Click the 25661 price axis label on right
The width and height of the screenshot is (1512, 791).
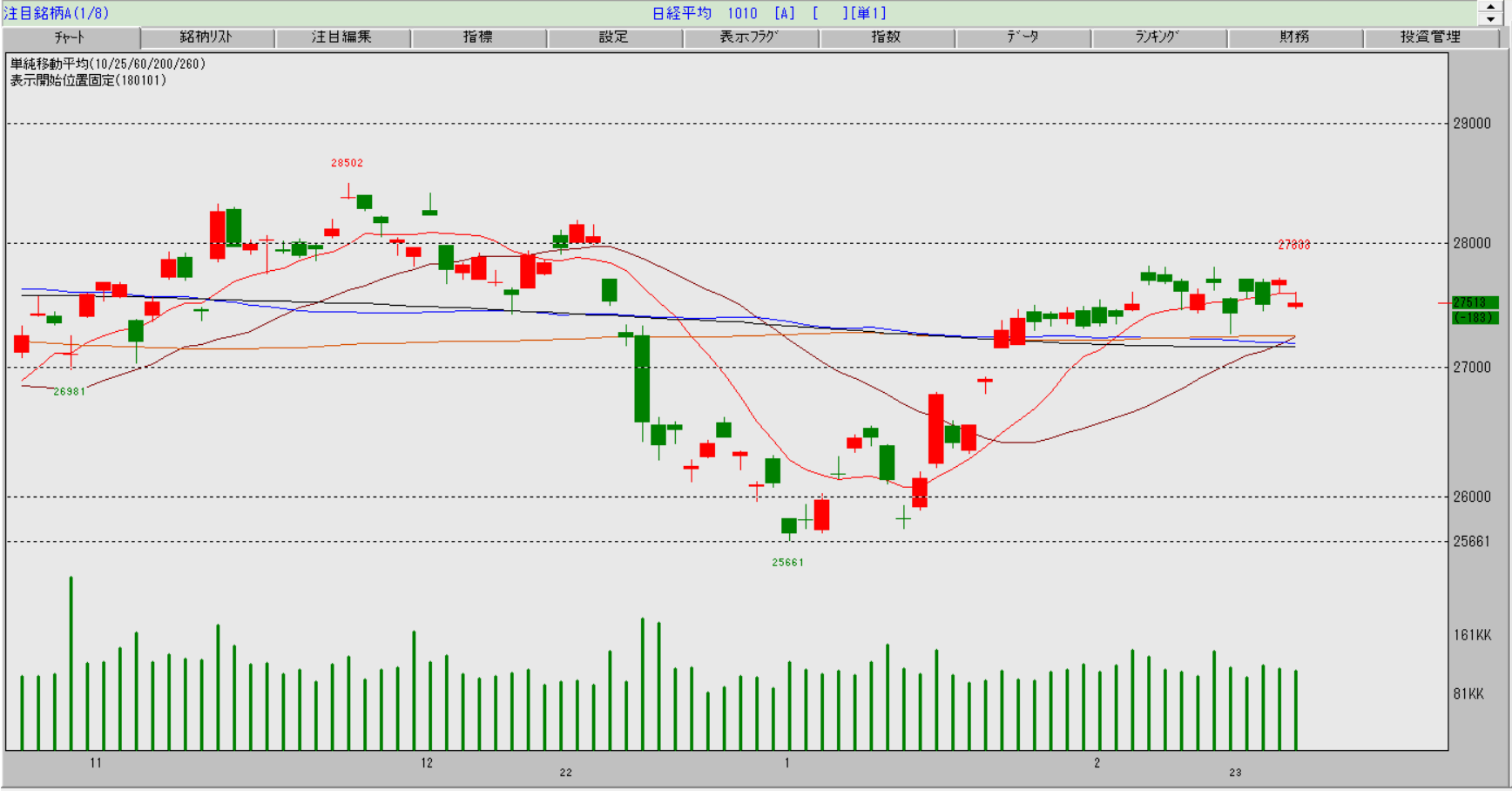click(x=1472, y=542)
